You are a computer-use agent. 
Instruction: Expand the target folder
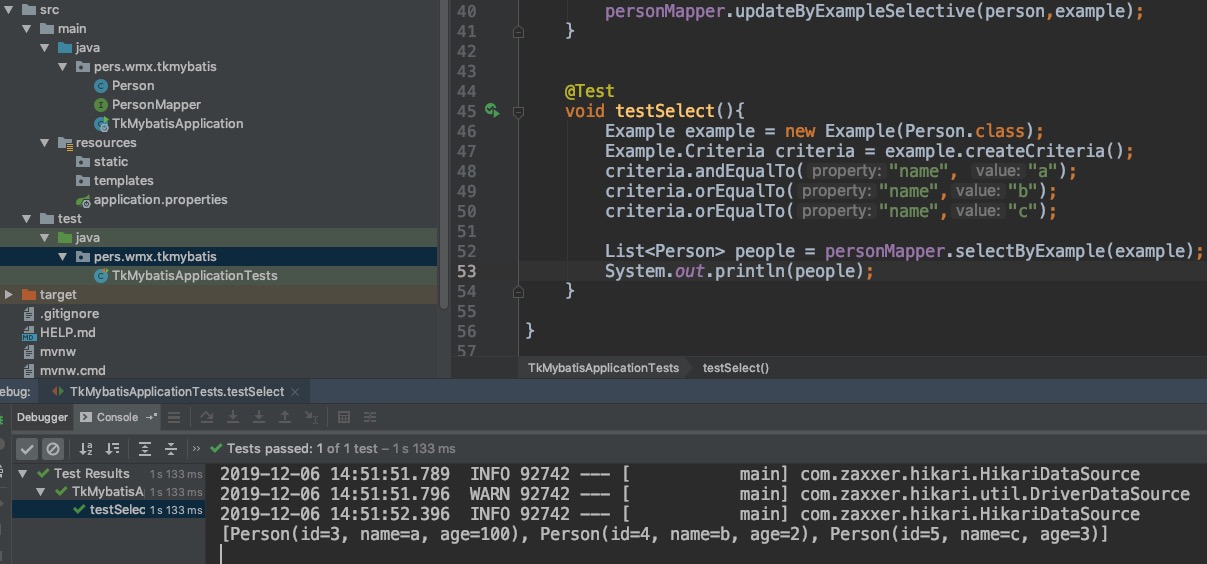[x=9, y=295]
